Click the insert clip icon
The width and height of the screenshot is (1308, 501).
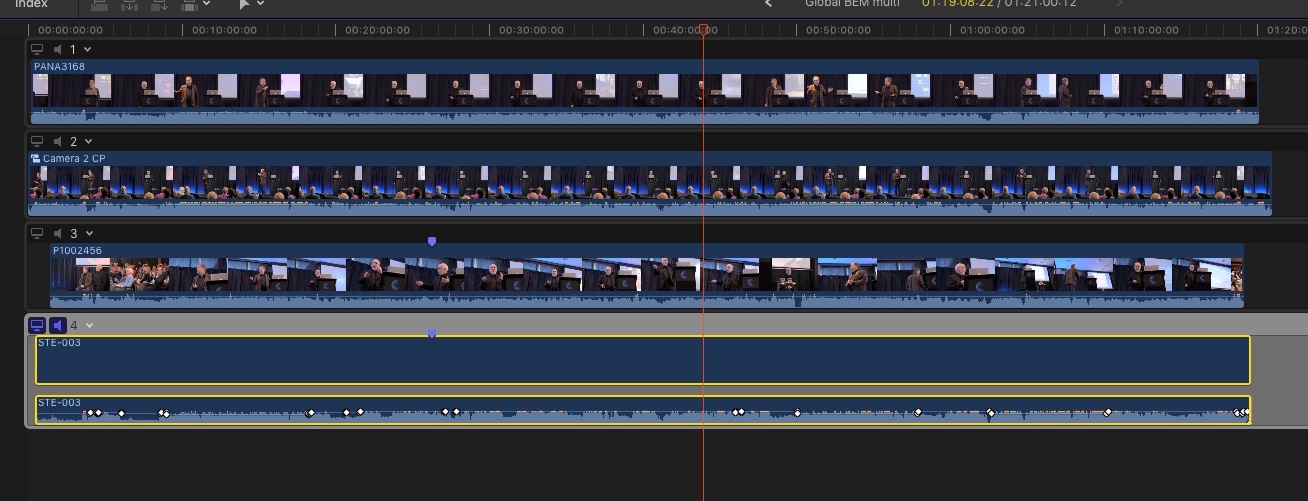[129, 4]
